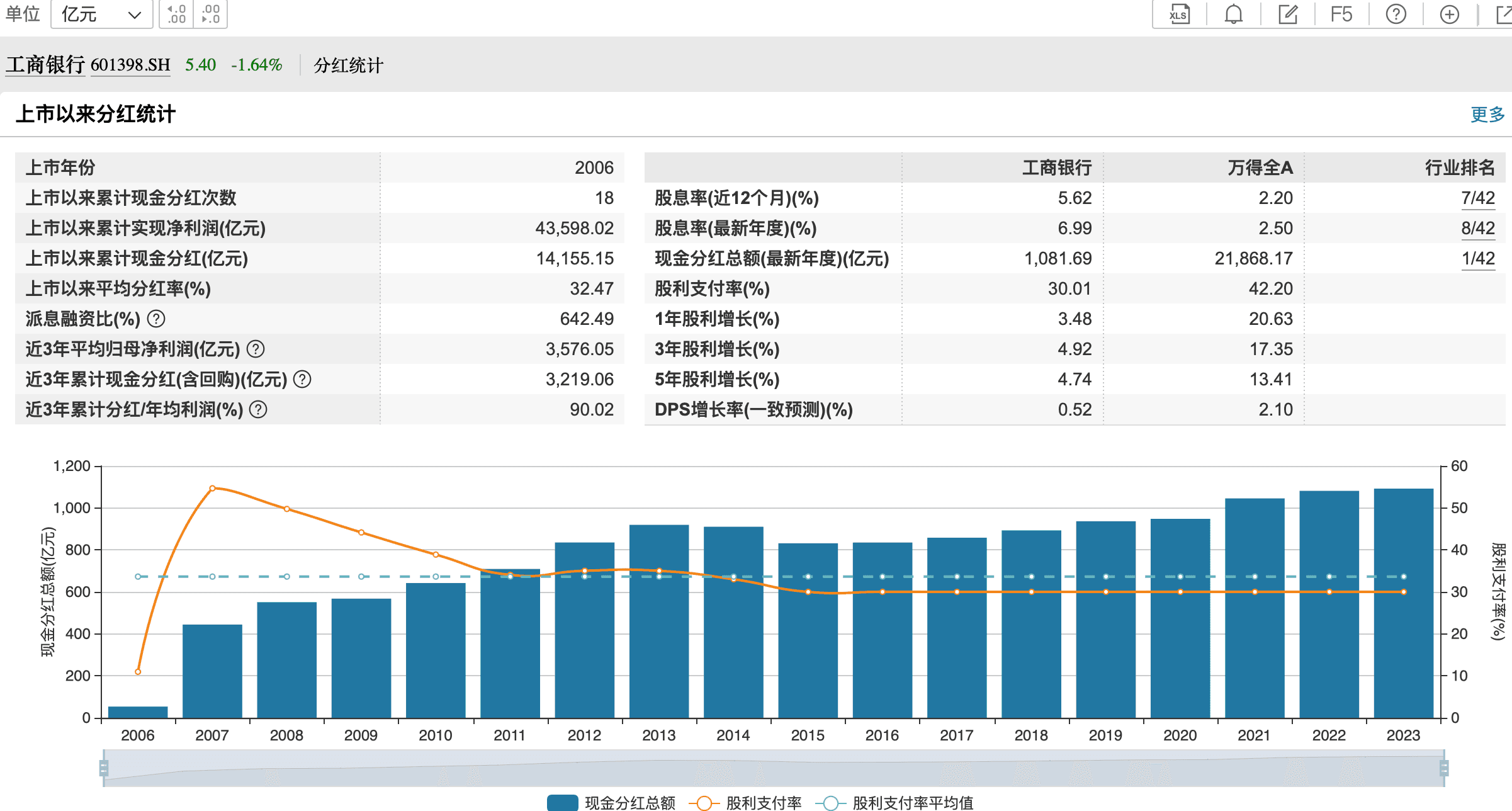The height and width of the screenshot is (811, 1512).
Task: Click value 43,598.02 in net profit row
Action: click(x=574, y=229)
